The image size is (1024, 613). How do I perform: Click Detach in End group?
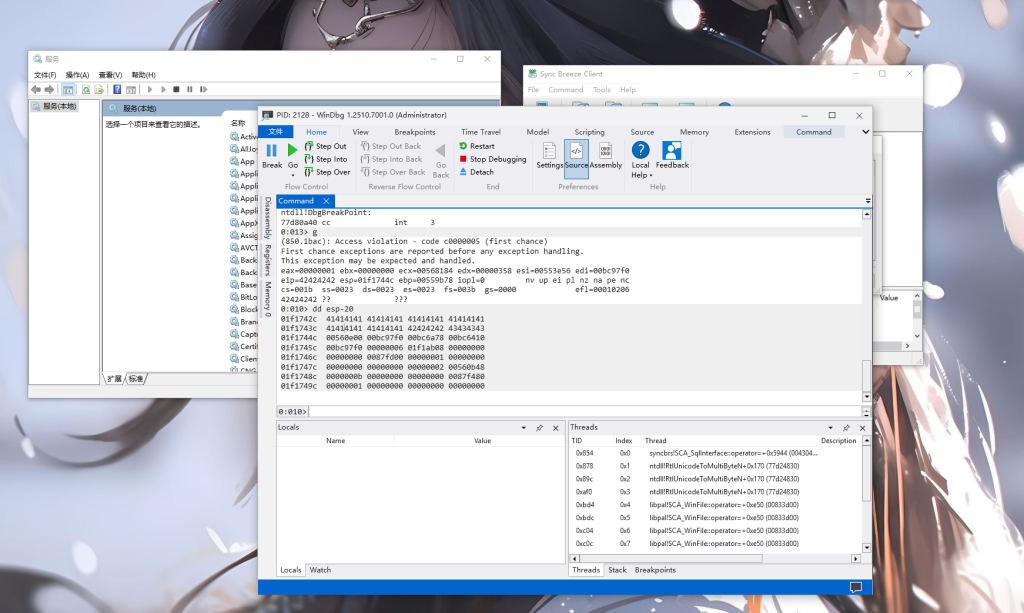(x=476, y=172)
